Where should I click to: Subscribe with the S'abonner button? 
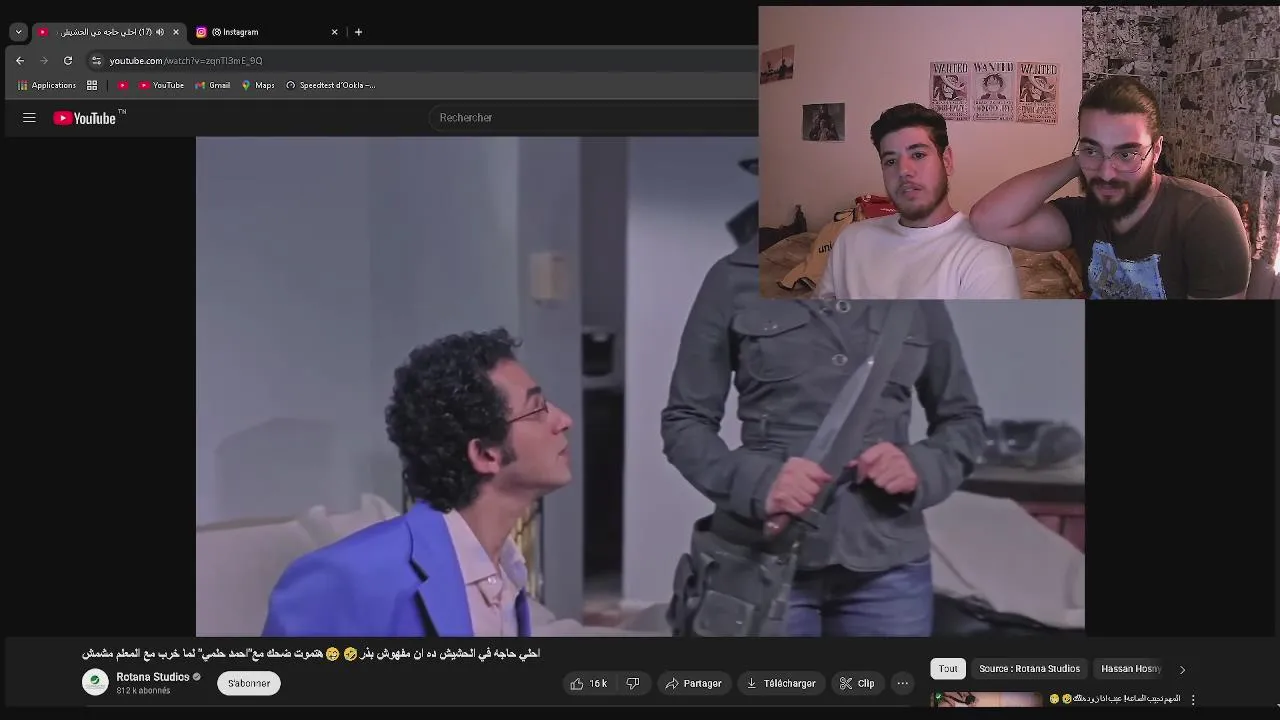tap(249, 684)
